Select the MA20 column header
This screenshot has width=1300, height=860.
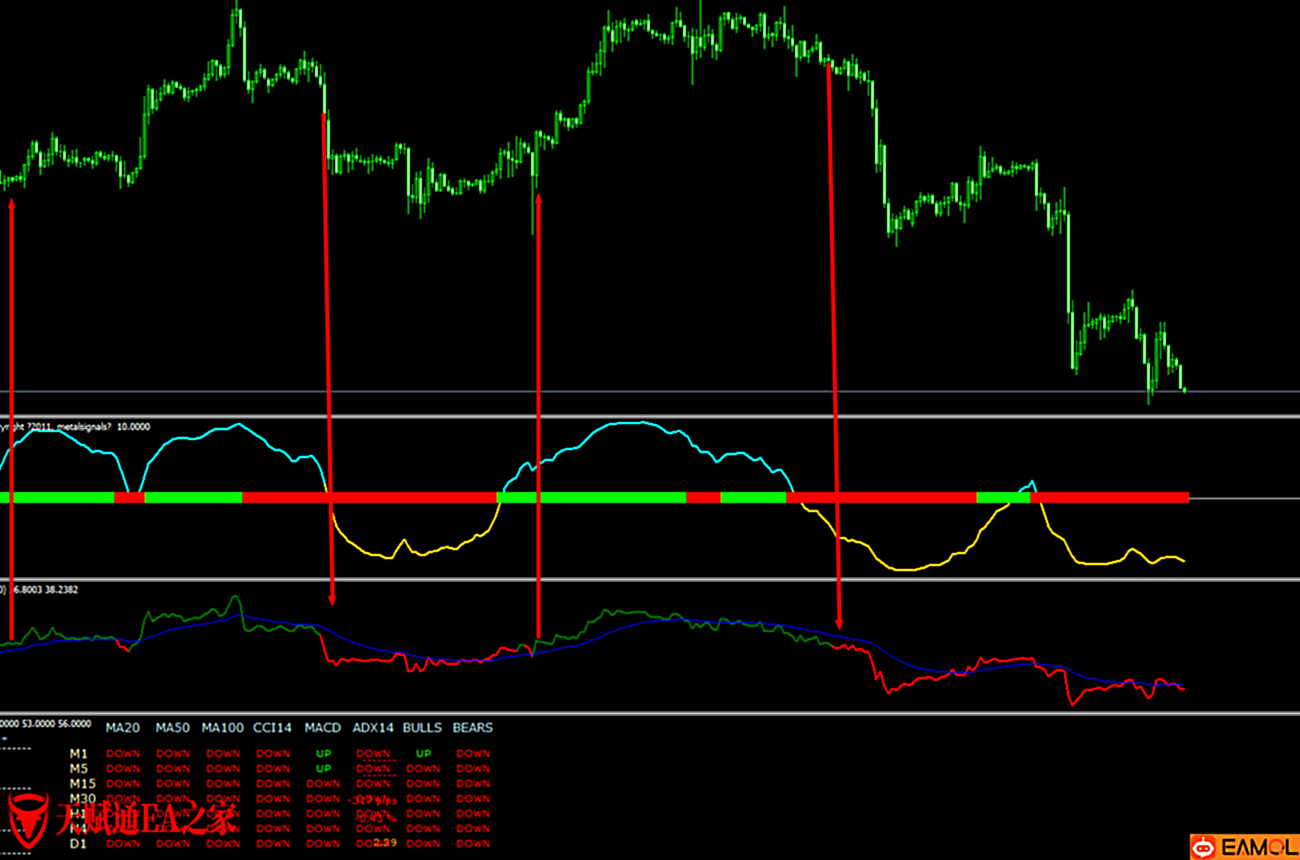[x=123, y=728]
